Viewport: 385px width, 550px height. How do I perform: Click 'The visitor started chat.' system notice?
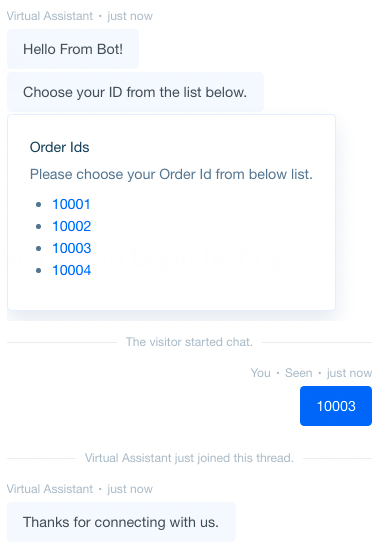189,342
